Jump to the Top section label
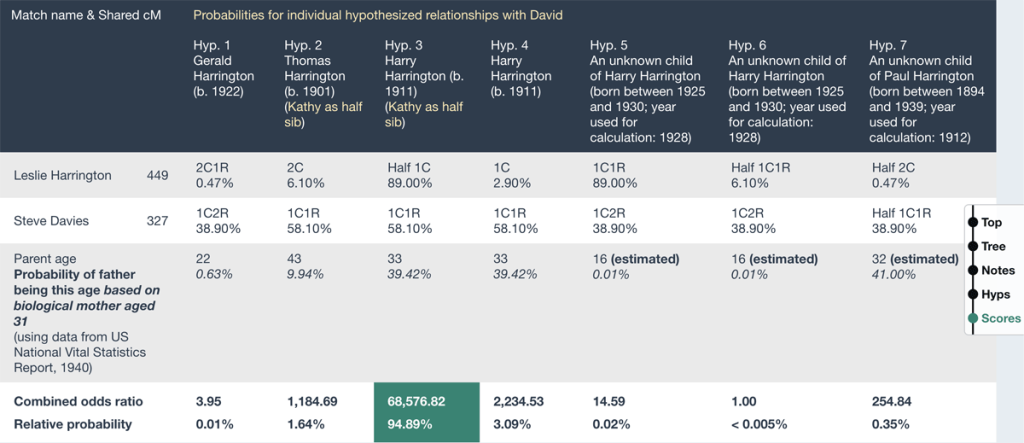The height and width of the screenshot is (443, 1024). point(991,223)
